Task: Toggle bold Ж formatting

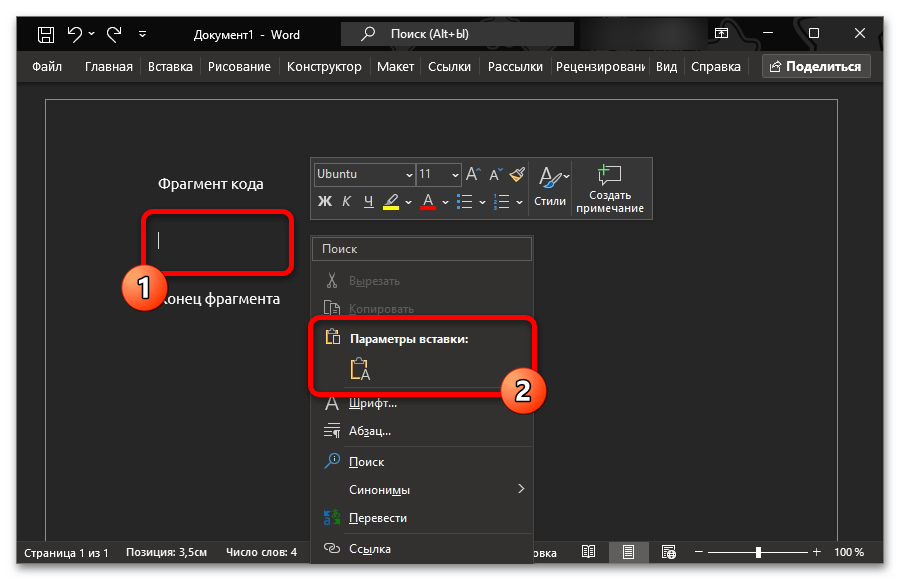Action: click(324, 201)
